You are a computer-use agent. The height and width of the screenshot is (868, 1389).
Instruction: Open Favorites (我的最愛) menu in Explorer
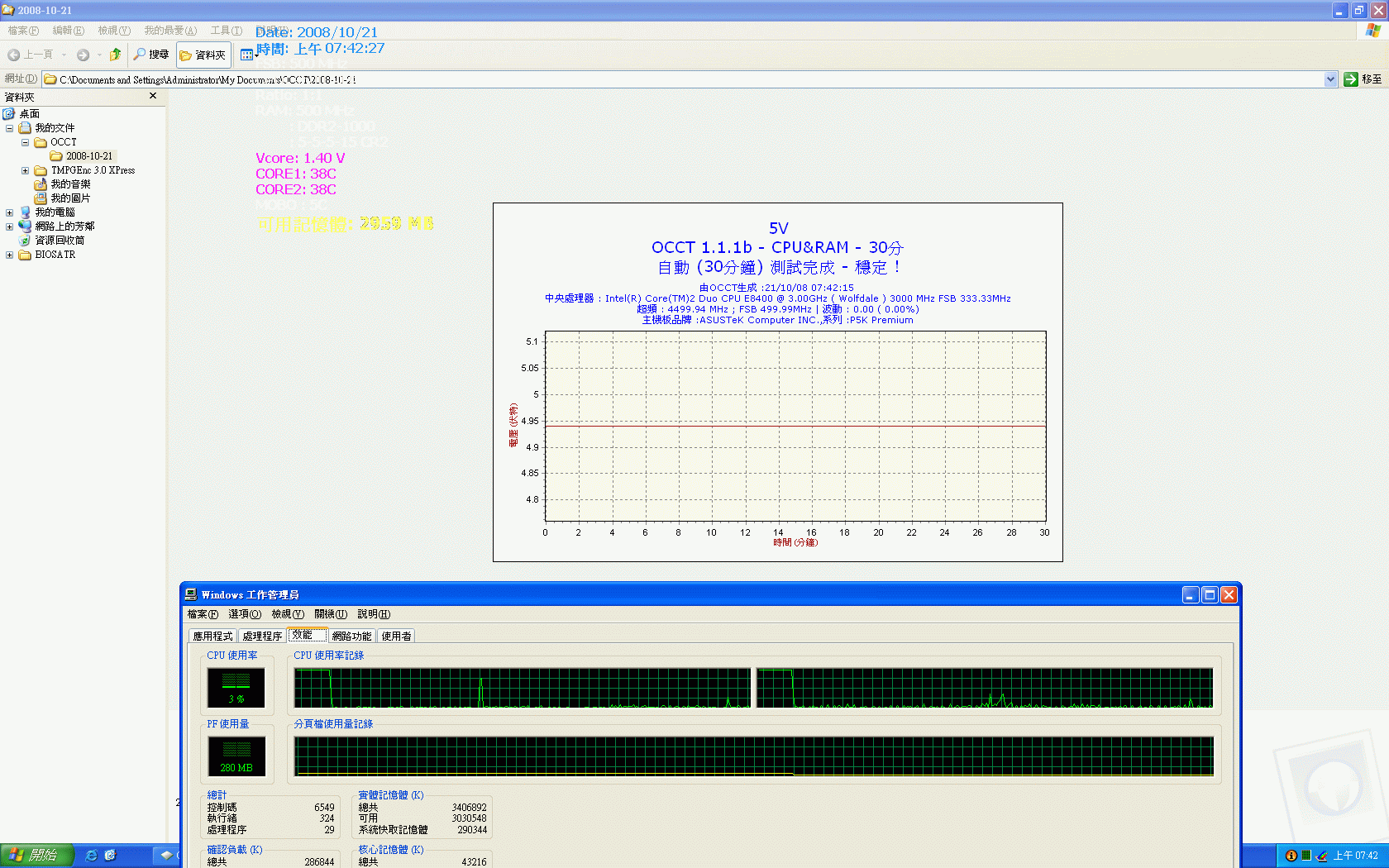coord(170,31)
